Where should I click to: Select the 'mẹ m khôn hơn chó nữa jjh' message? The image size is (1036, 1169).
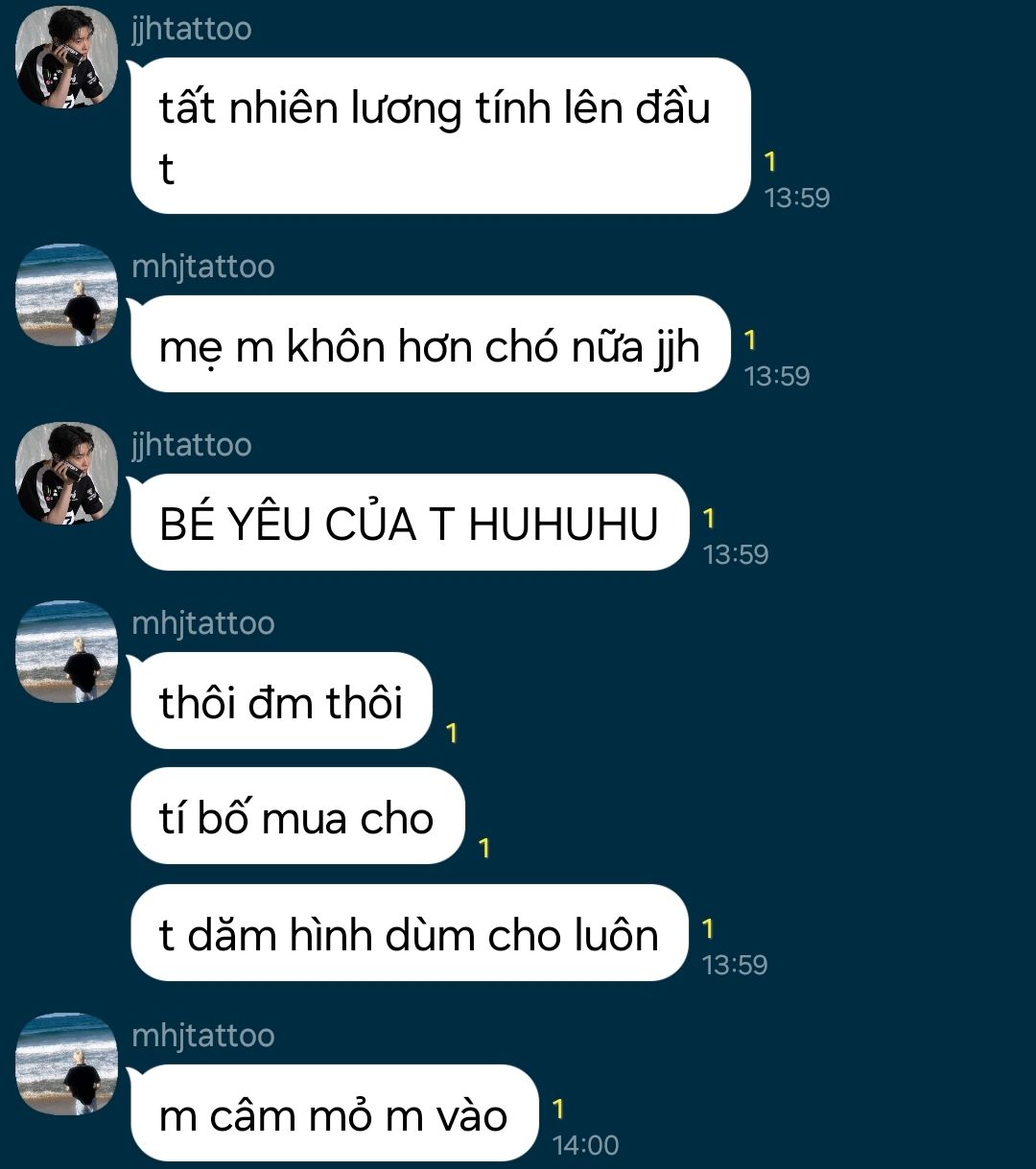431,344
